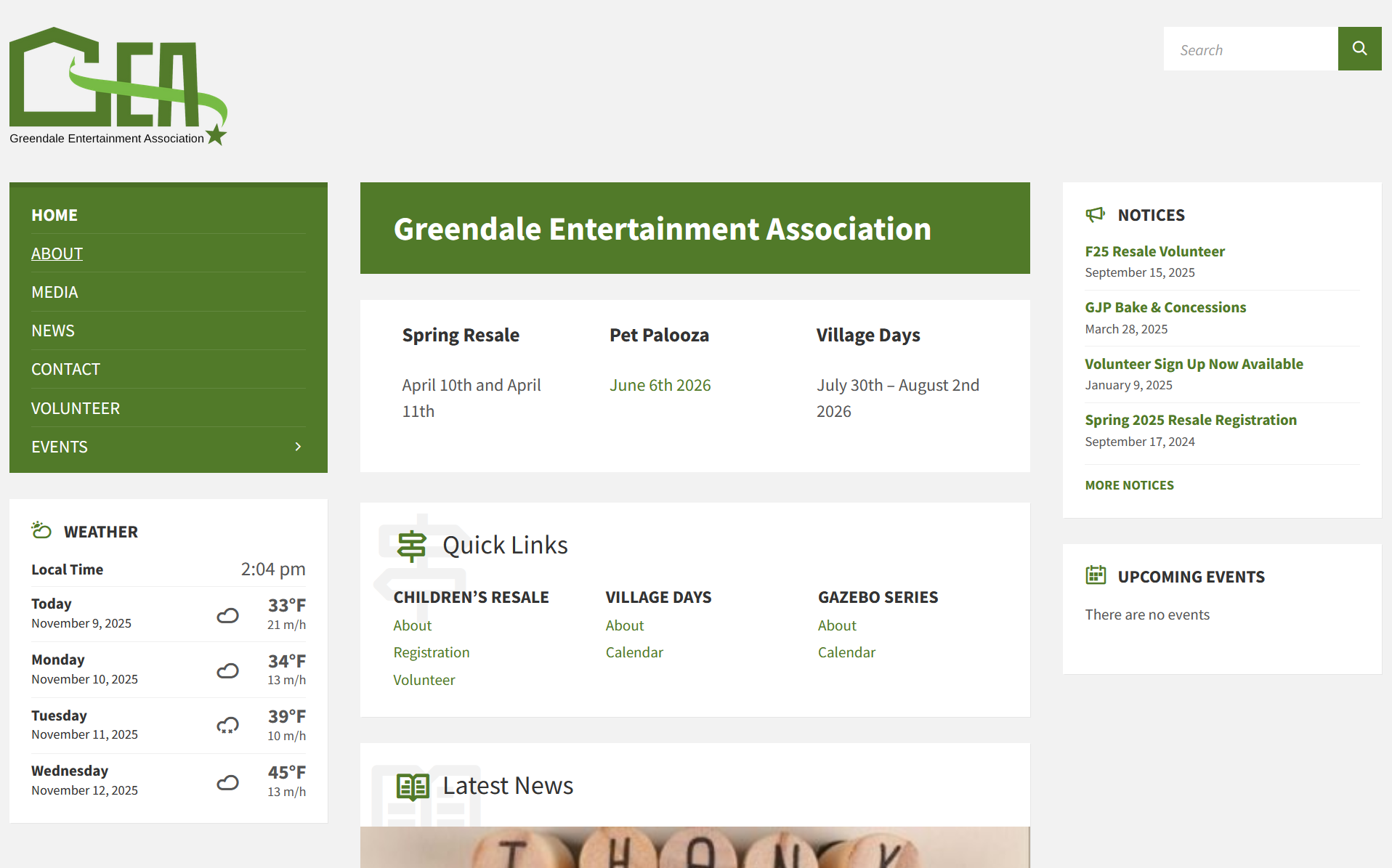Open the F25 Resale Volunteer notice
Screen dimensions: 1392x868
click(1154, 251)
